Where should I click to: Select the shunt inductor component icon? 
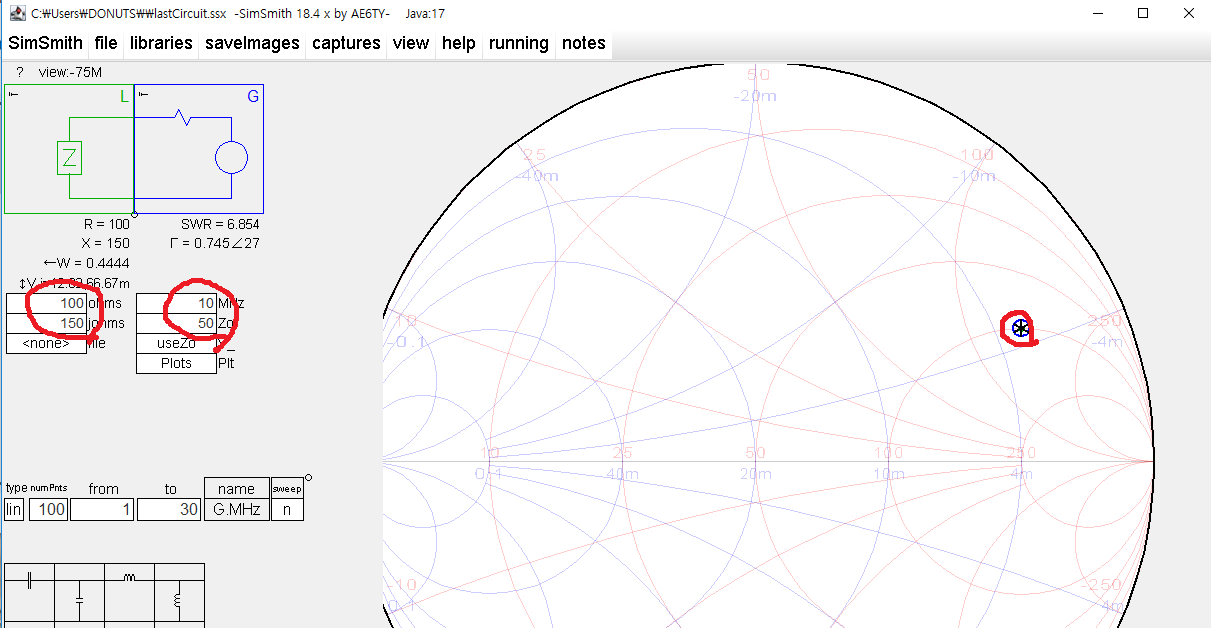(178, 601)
